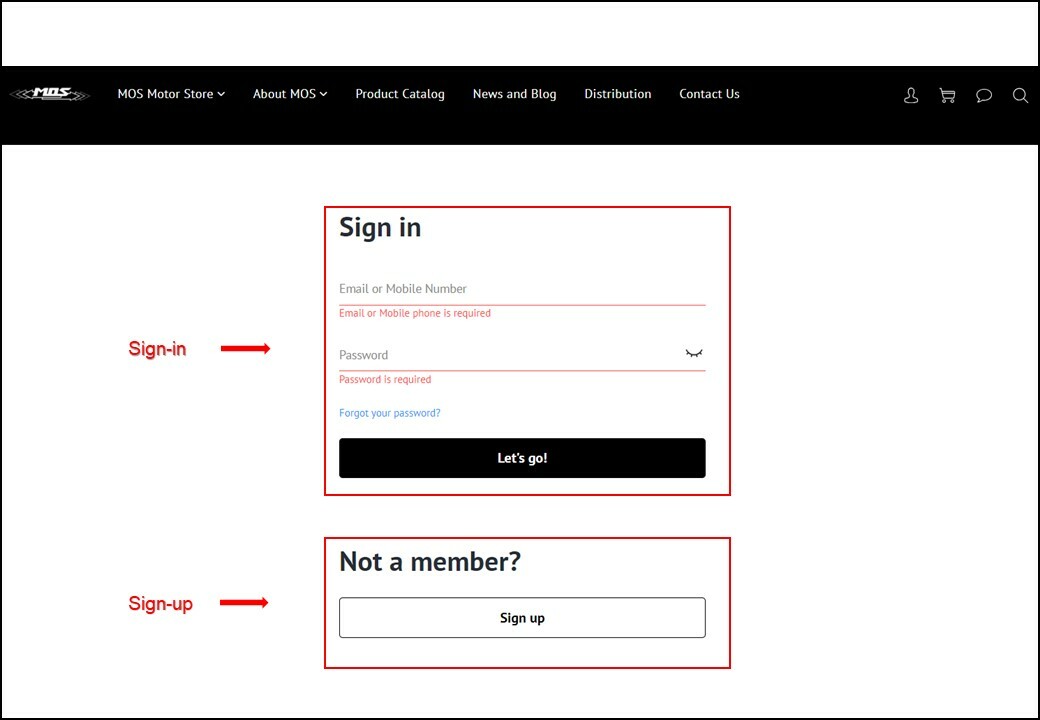Open the Distribution page
Viewport: 1040px width, 720px height.
617,94
